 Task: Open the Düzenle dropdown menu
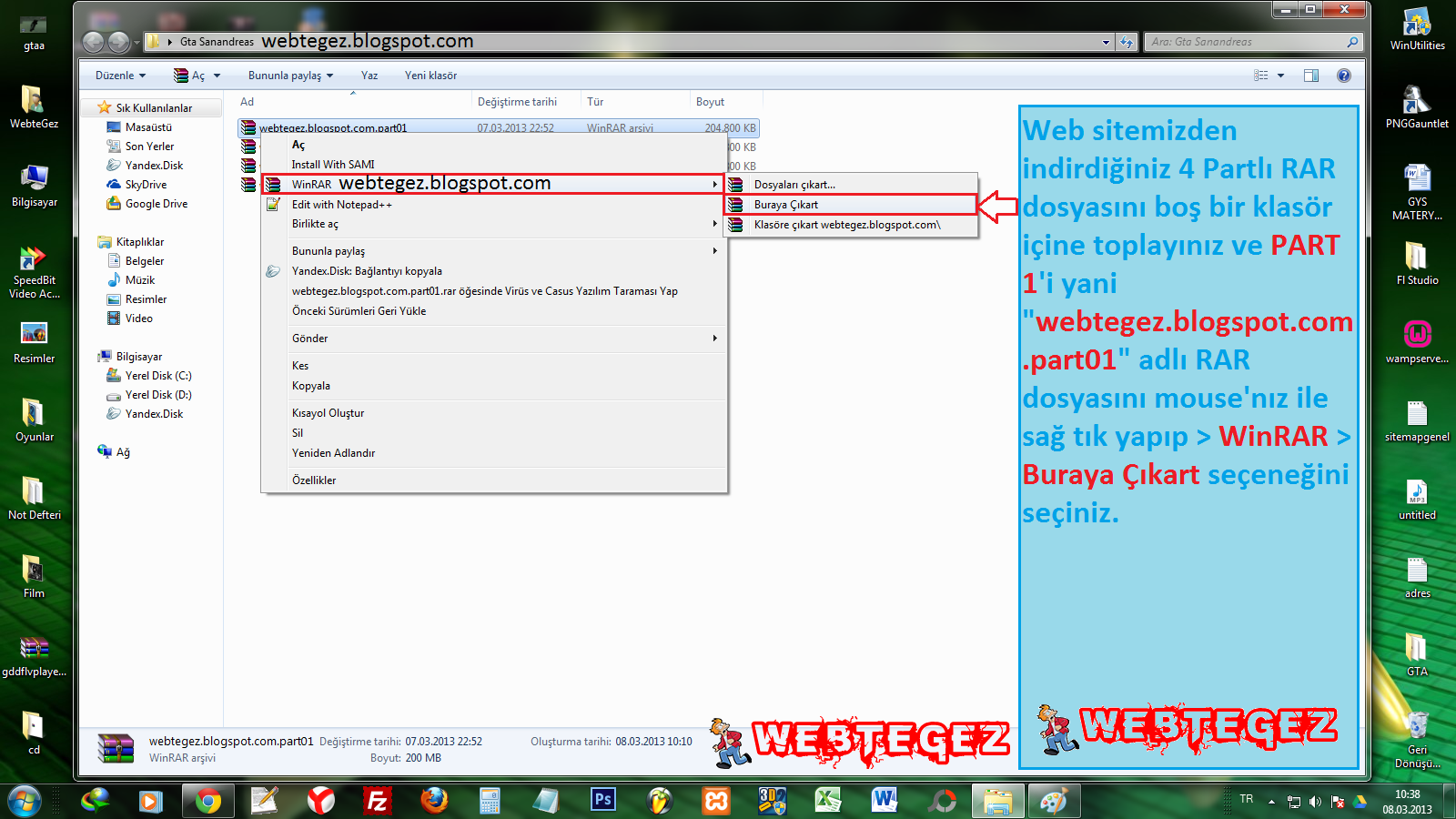click(120, 76)
